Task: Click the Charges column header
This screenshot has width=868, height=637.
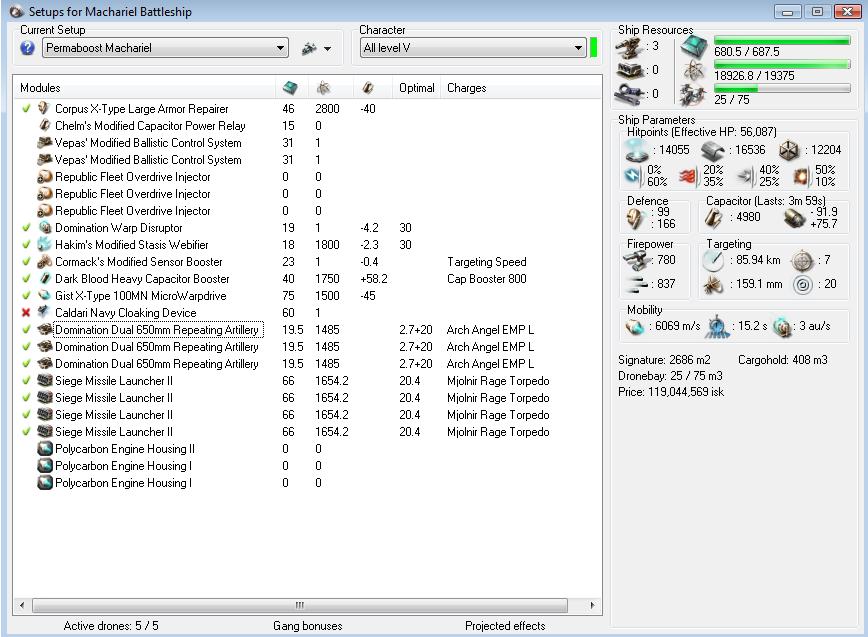Action: point(467,88)
